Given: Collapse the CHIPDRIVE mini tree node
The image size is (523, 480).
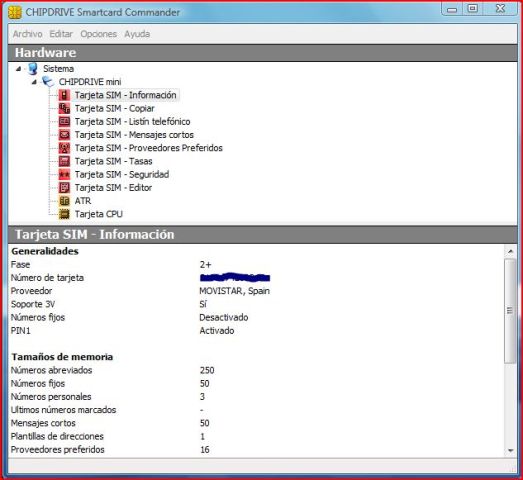Looking at the screenshot, I should click(x=34, y=82).
